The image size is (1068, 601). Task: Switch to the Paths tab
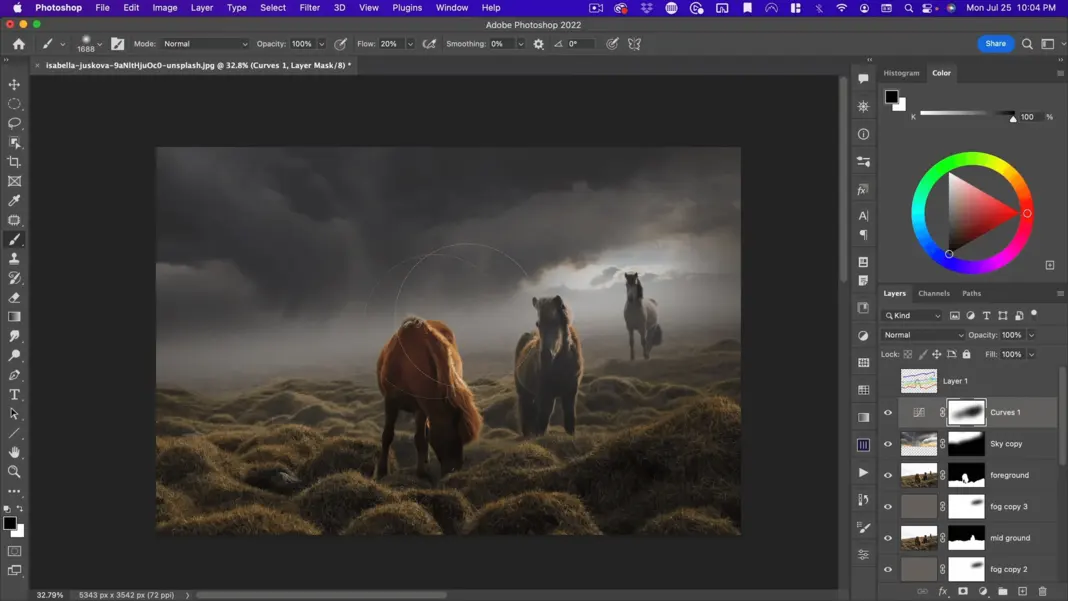point(971,294)
